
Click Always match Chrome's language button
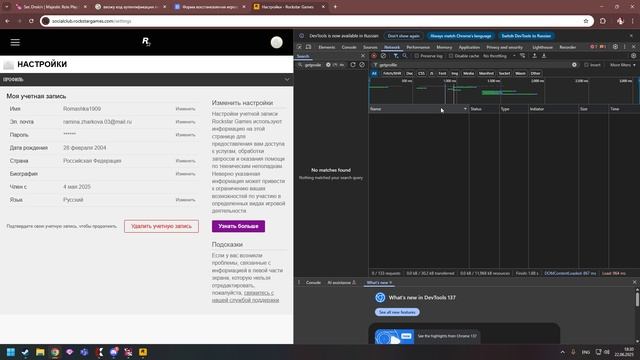(x=460, y=36)
